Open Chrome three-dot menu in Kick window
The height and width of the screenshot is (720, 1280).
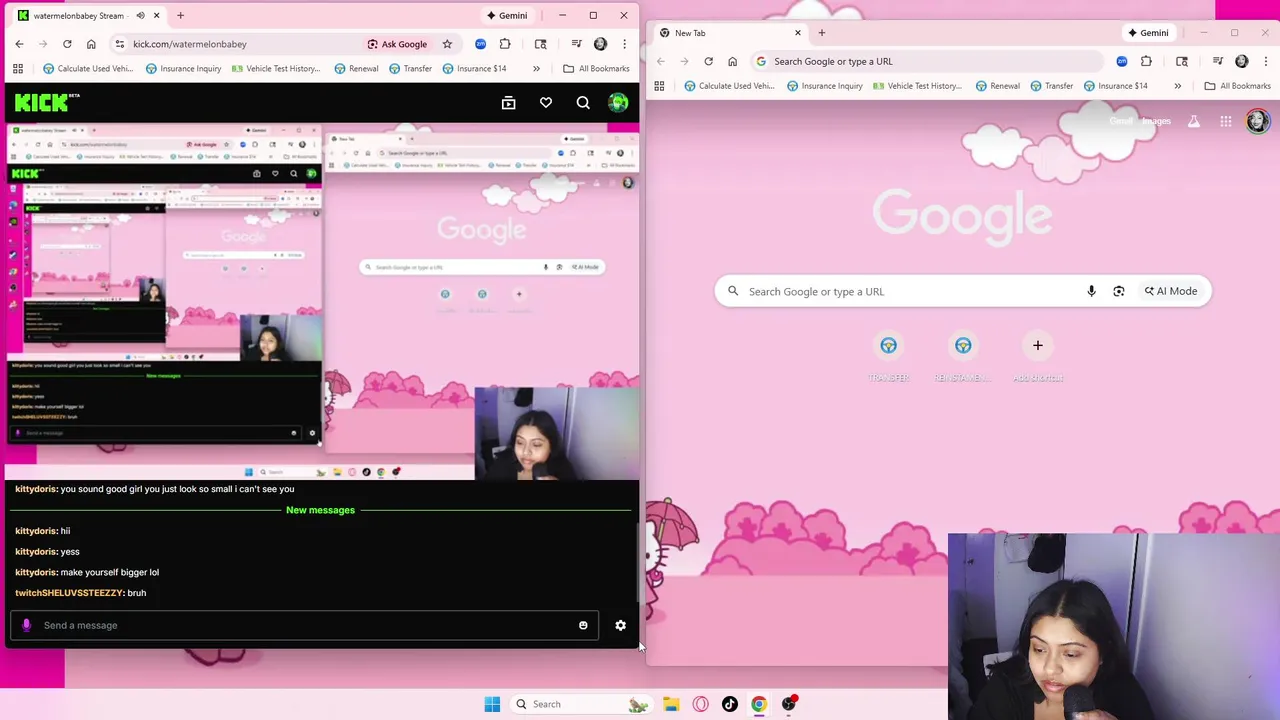624,44
